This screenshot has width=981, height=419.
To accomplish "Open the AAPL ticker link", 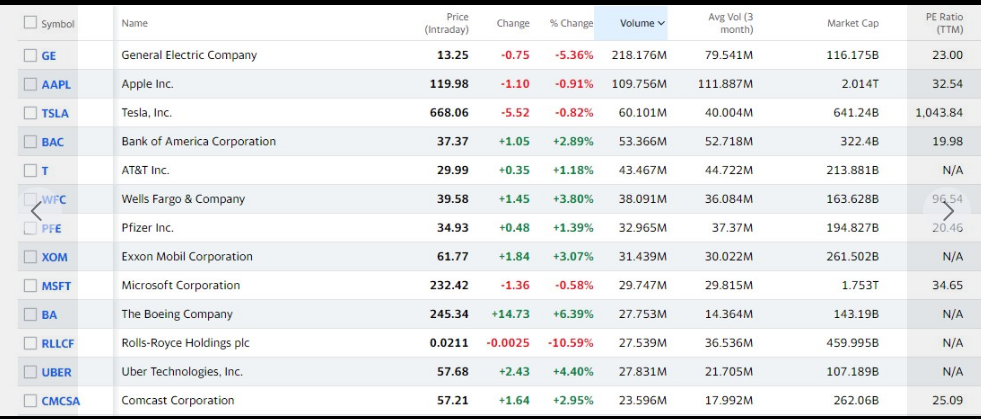I will point(56,84).
